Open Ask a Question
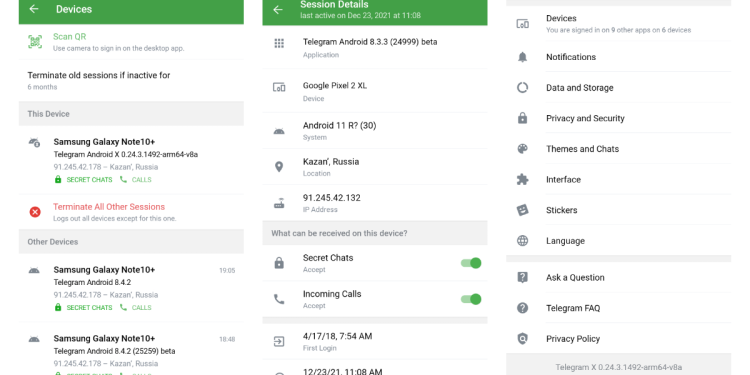Viewport: 750px width, 375px height. click(x=618, y=277)
